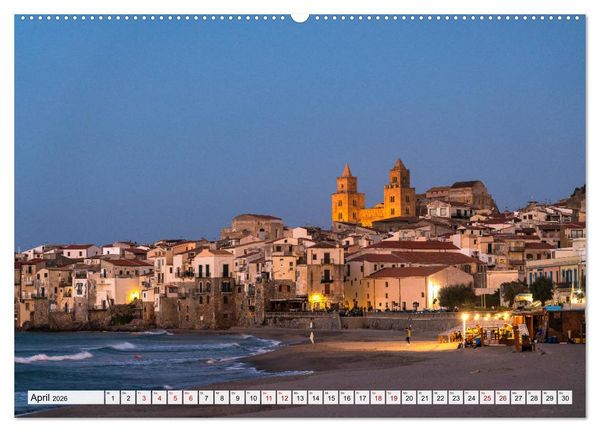Viewport: 600px width, 432px height.
Task: Select day 7 in the calendar strip
Action: click(206, 398)
